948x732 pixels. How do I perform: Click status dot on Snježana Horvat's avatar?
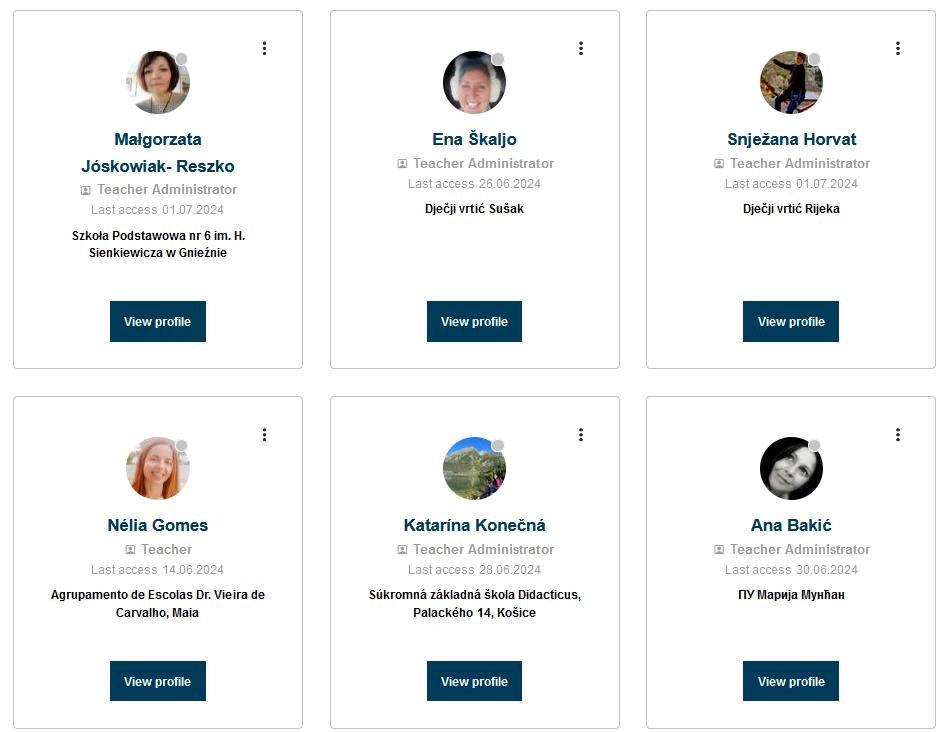(x=814, y=59)
